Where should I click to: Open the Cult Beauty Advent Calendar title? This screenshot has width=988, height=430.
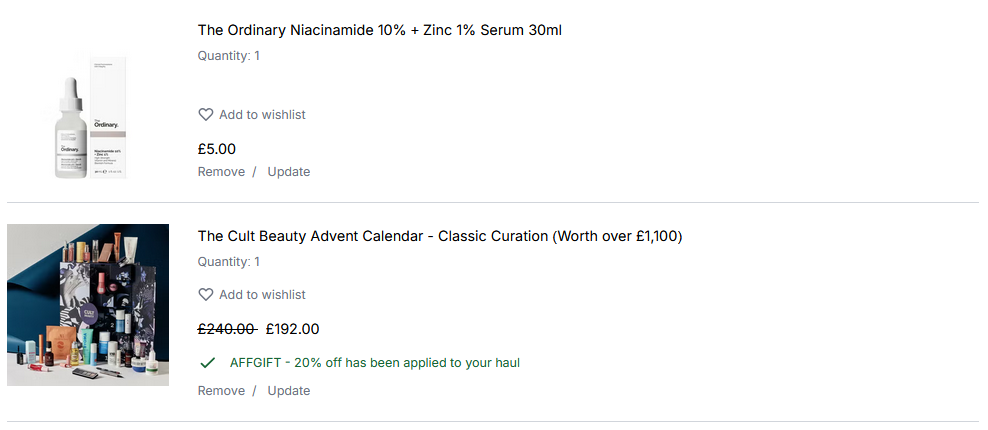point(440,237)
